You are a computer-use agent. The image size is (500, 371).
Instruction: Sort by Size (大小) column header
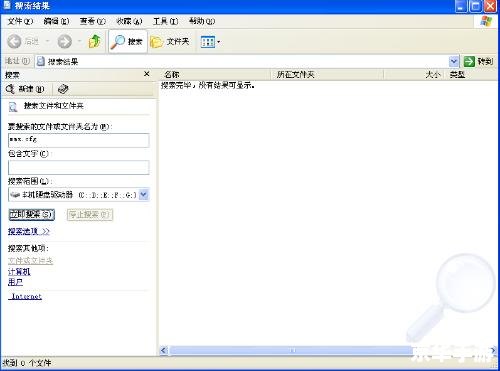[414, 75]
